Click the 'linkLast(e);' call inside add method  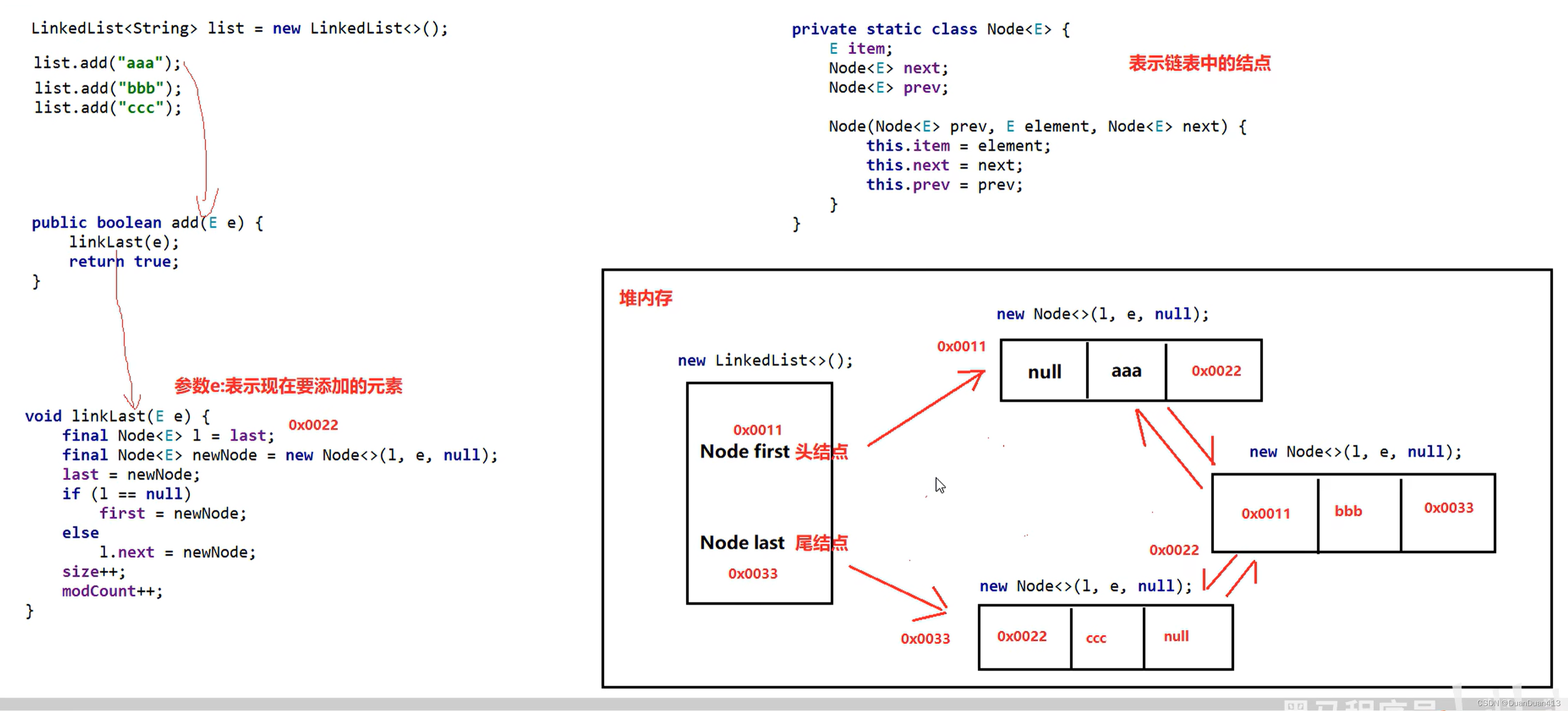(124, 242)
